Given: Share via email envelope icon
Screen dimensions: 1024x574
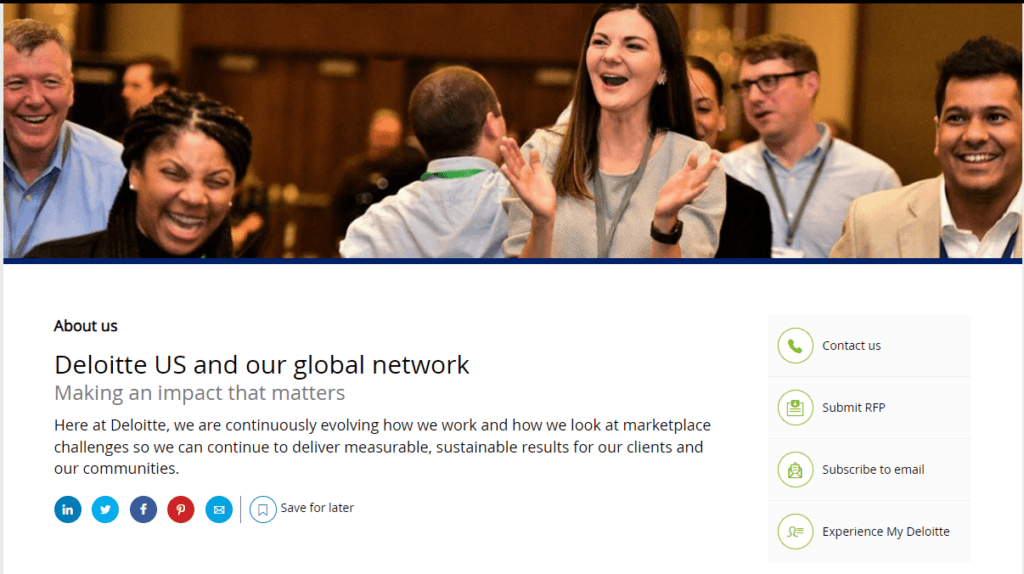Looking at the screenshot, I should coord(219,509).
